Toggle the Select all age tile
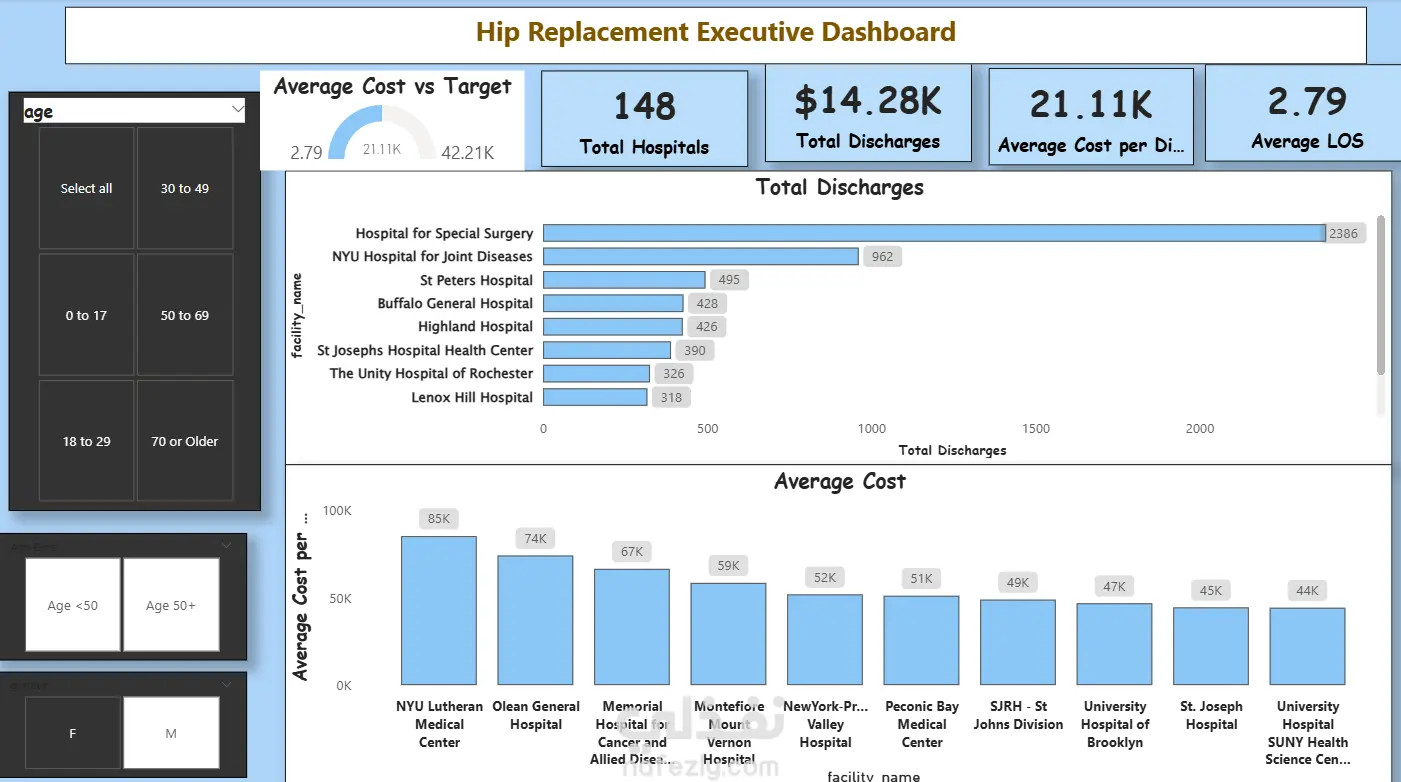The width and height of the screenshot is (1401, 782). coord(86,188)
